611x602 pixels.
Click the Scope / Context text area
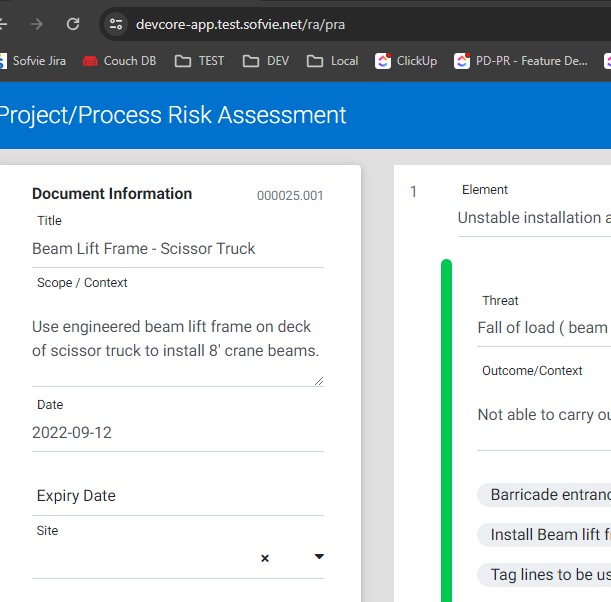click(x=178, y=339)
